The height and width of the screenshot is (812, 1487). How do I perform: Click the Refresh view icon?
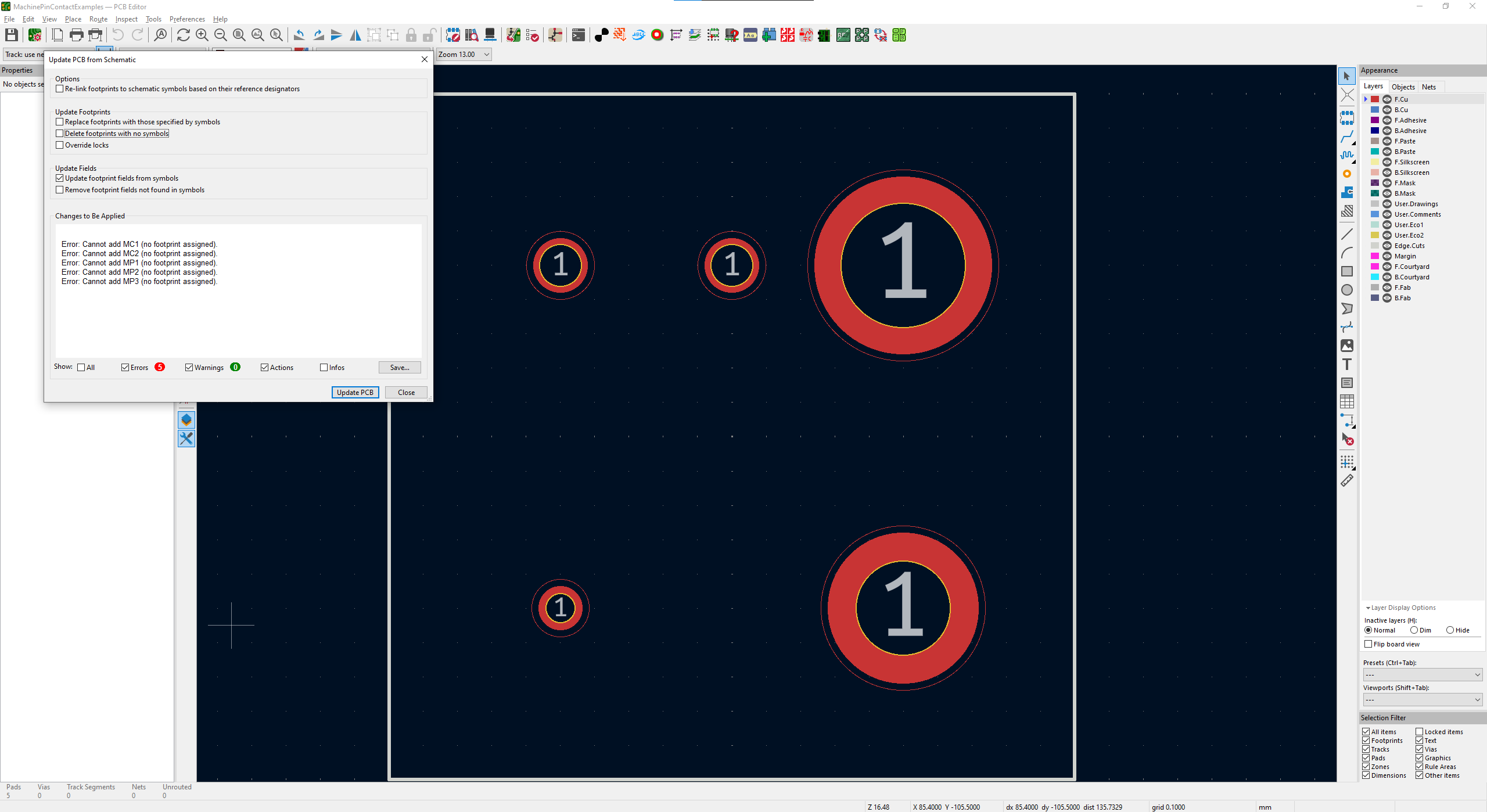183,35
